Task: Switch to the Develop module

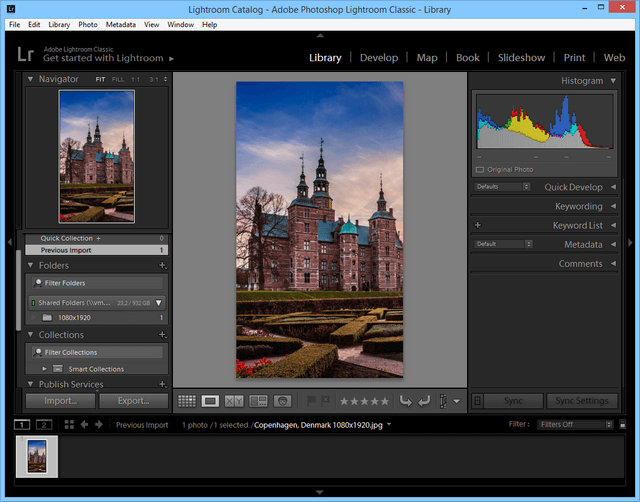Action: click(378, 58)
